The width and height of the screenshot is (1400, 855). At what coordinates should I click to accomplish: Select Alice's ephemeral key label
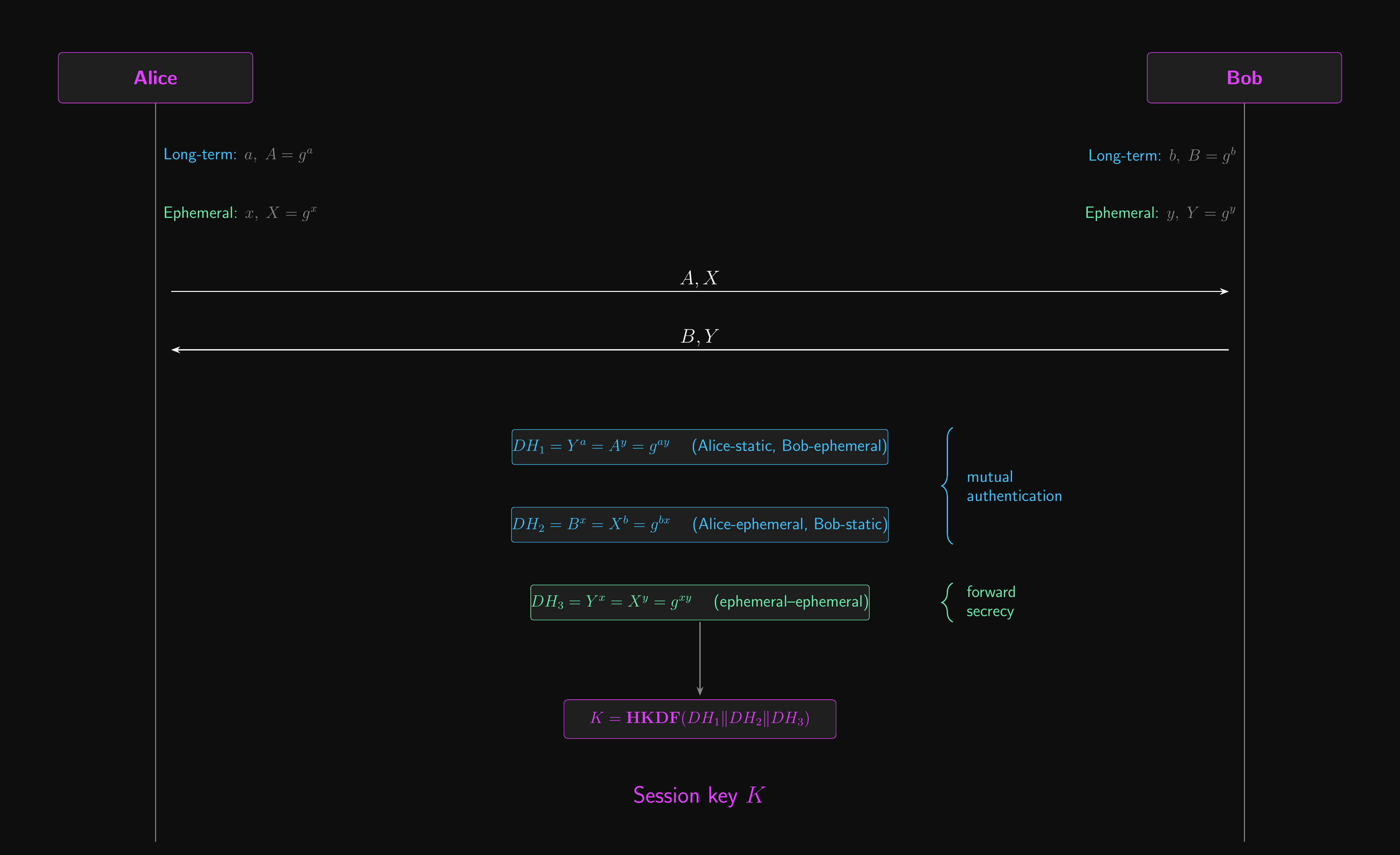pyautogui.click(x=240, y=213)
